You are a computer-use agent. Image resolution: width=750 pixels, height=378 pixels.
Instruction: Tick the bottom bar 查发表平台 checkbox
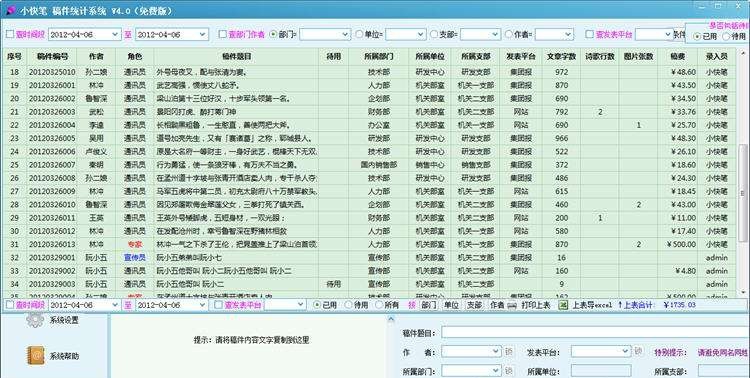point(218,305)
